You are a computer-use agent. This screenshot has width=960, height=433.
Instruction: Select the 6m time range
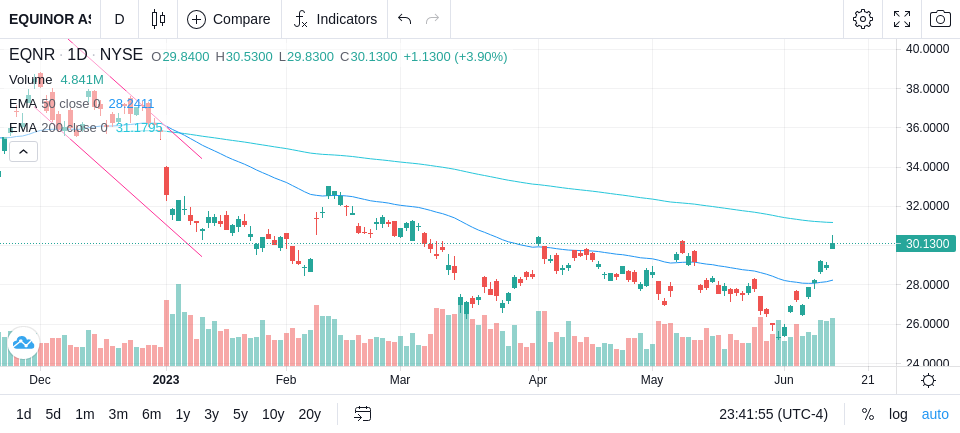pos(151,415)
